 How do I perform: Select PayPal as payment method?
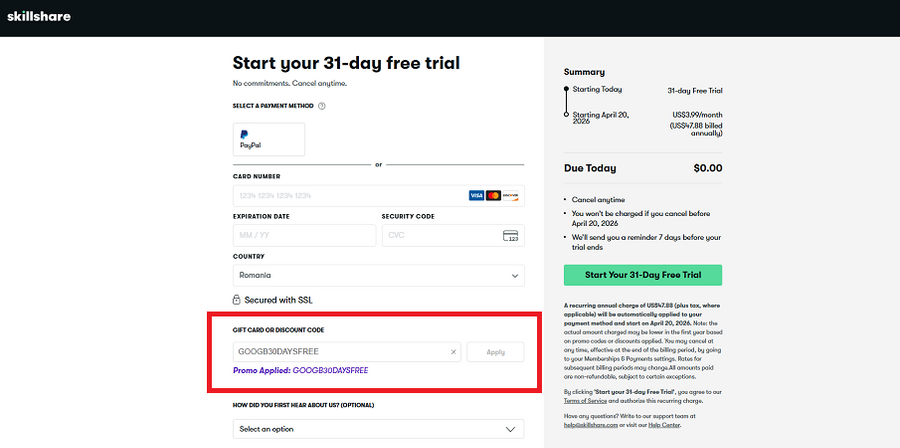tap(268, 139)
